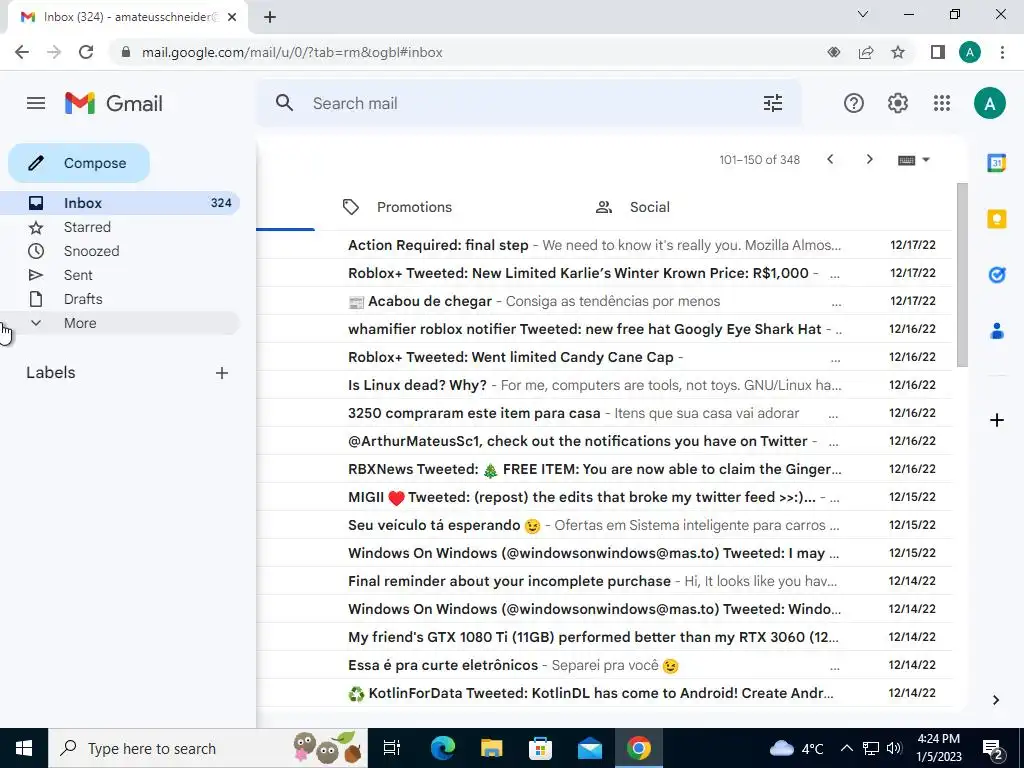Open email 'Seu veiculo tá esperando'
Viewport: 1024px width, 768px height.
pos(604,525)
